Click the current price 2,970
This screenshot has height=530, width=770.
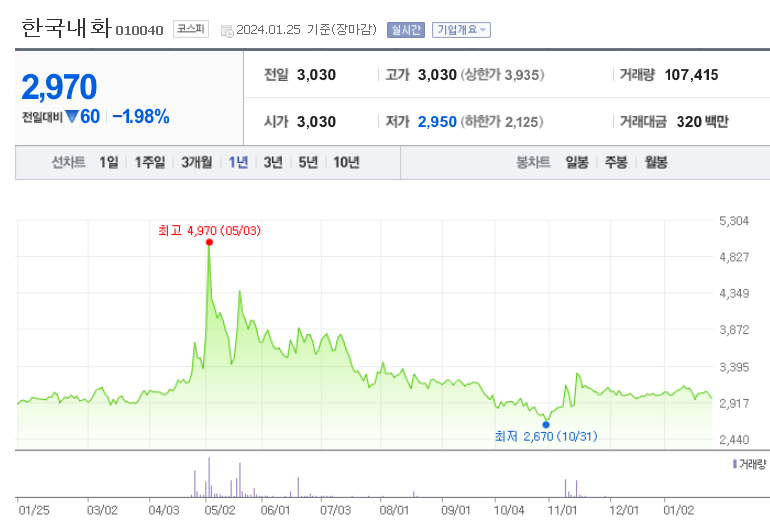point(59,87)
